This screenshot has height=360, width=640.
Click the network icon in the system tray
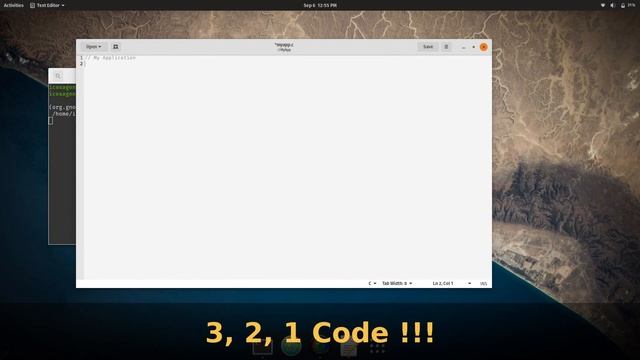[x=603, y=5]
